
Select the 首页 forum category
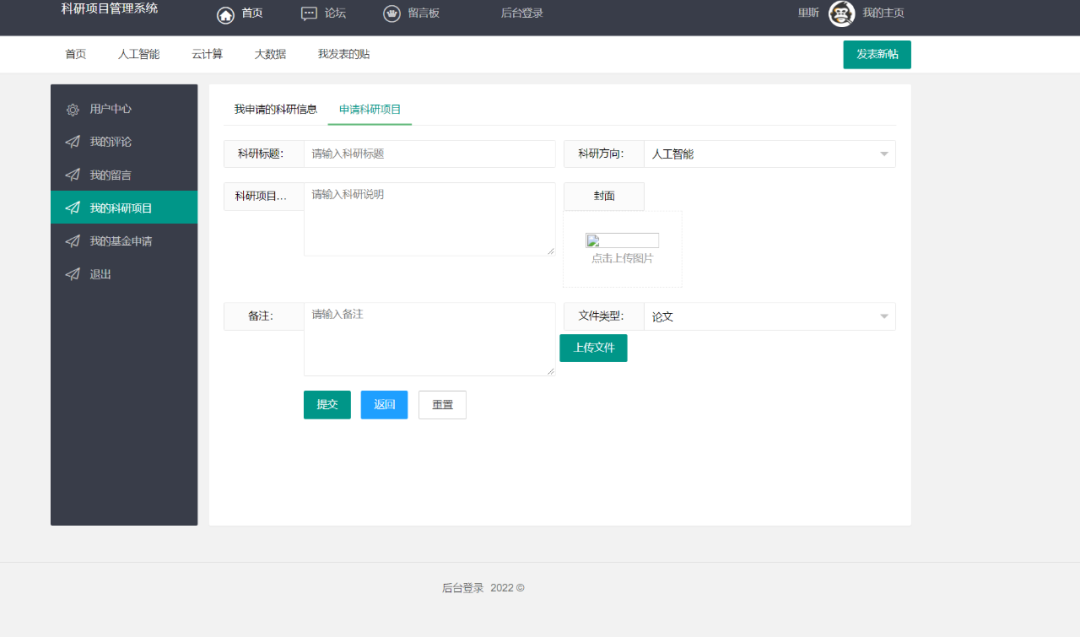[76, 54]
